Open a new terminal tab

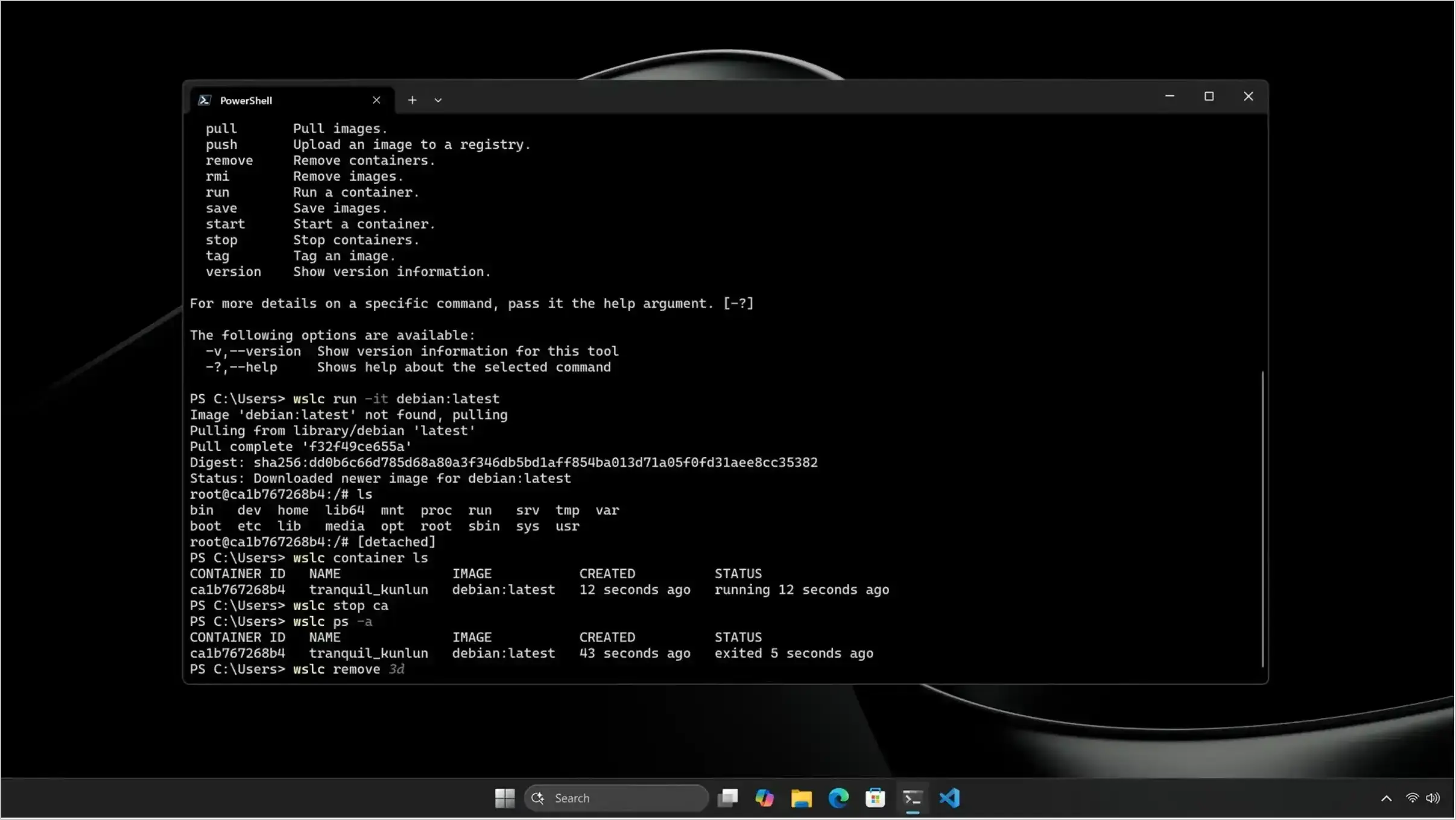tap(412, 100)
